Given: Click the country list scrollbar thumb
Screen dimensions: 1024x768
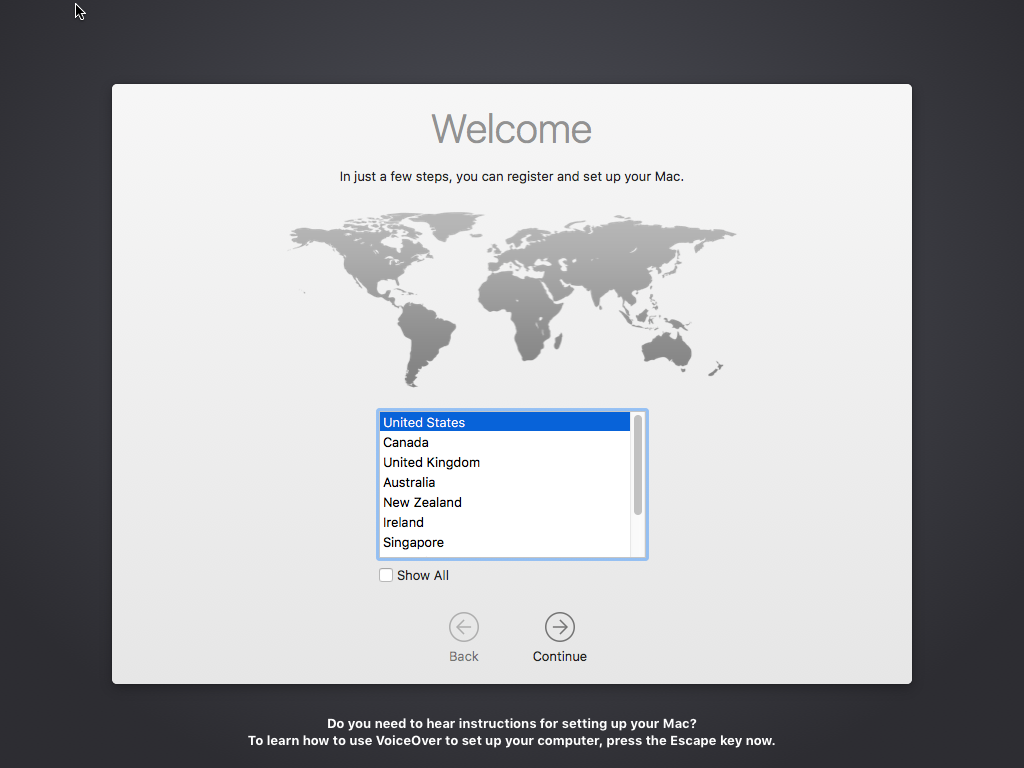Looking at the screenshot, I should click(638, 465).
